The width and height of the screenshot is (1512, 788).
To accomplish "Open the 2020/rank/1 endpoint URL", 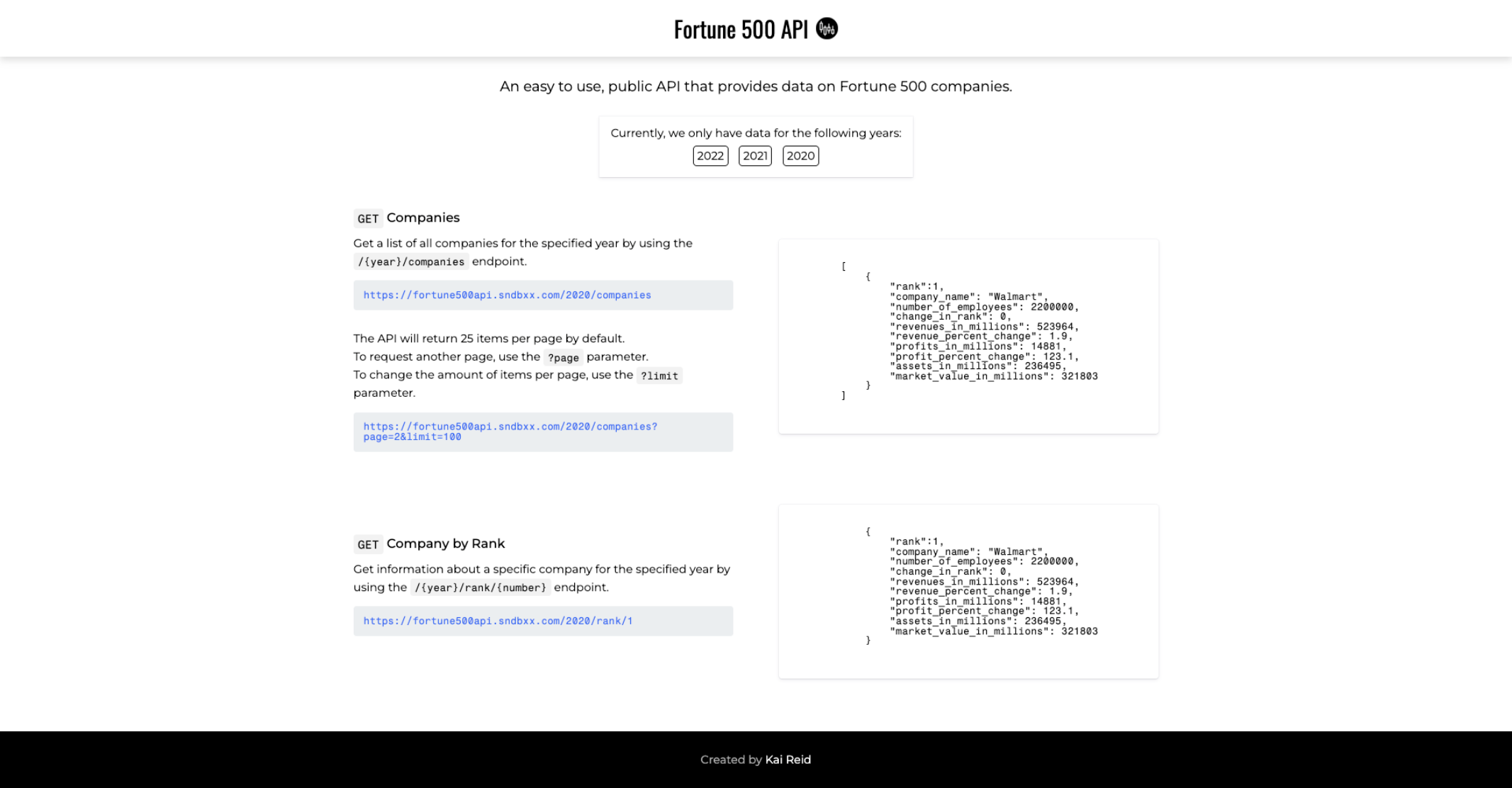I will tap(498, 621).
